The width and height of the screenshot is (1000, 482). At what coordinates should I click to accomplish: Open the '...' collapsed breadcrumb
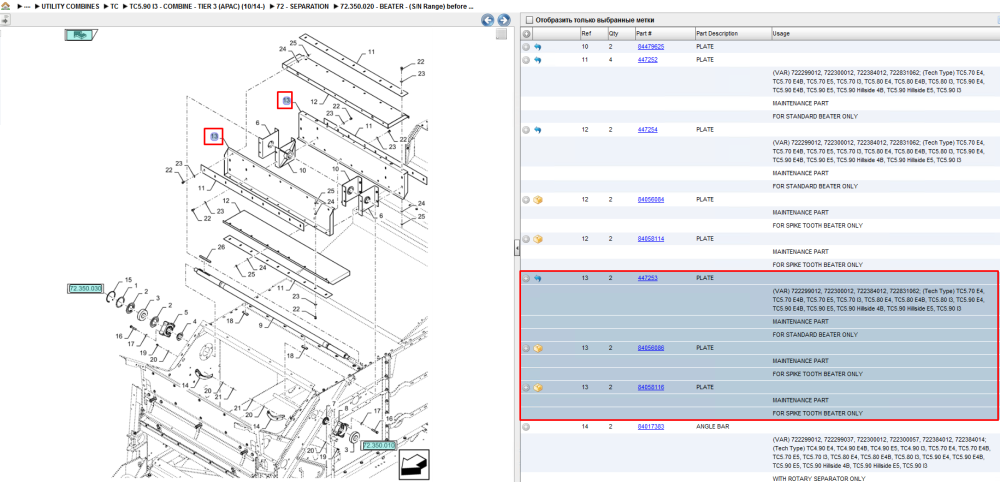tap(27, 6)
